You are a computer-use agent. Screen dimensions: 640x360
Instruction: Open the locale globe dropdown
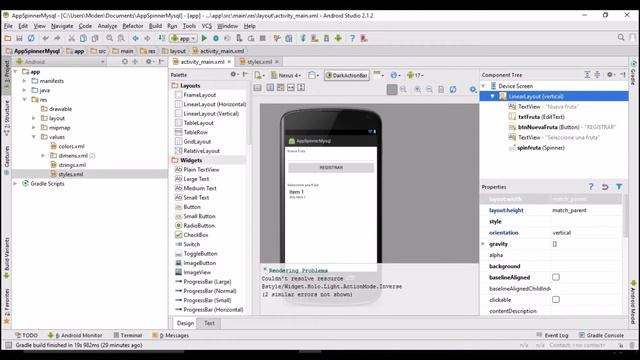[x=396, y=75]
